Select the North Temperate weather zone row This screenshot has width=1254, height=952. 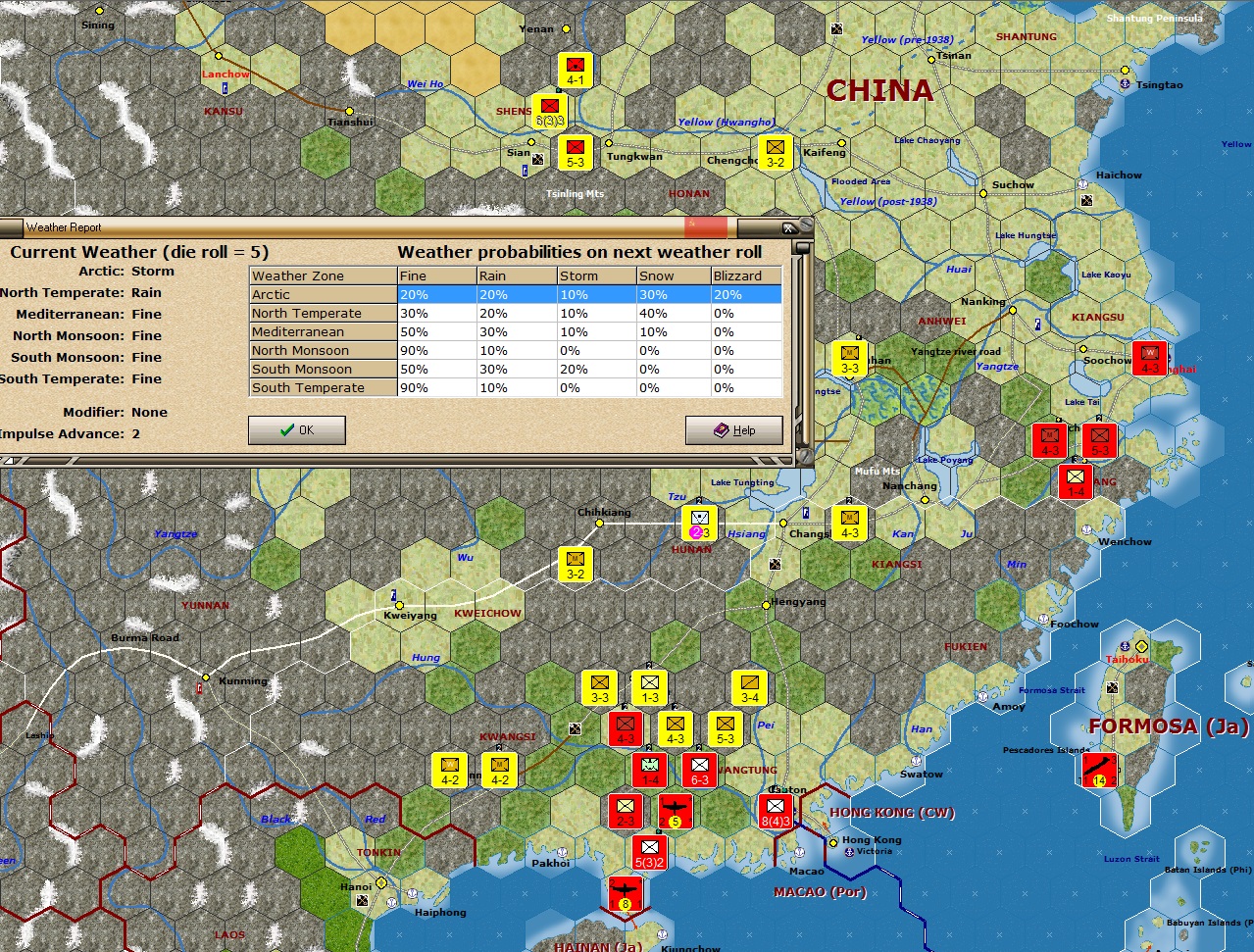[516, 313]
